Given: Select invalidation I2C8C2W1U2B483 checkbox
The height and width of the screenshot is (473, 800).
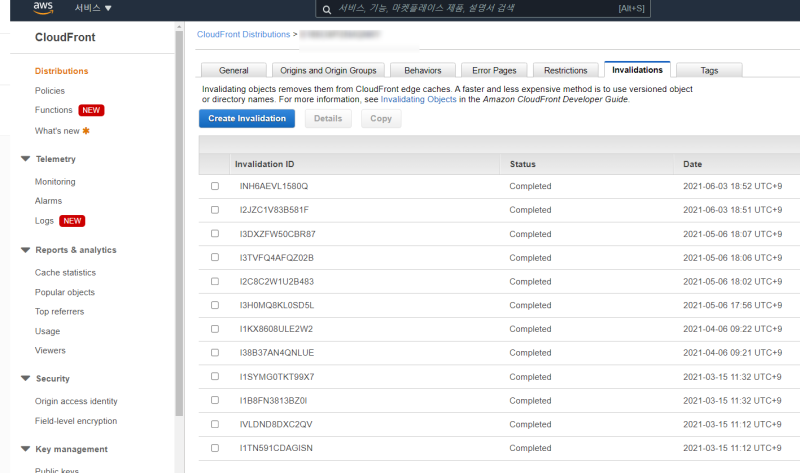Looking at the screenshot, I should (x=215, y=281).
